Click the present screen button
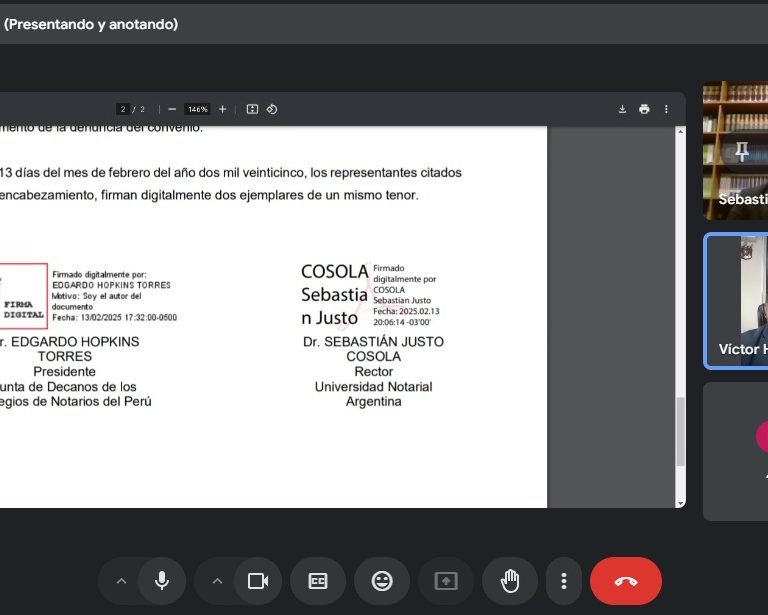Screen dimensions: 768x615 point(446,581)
